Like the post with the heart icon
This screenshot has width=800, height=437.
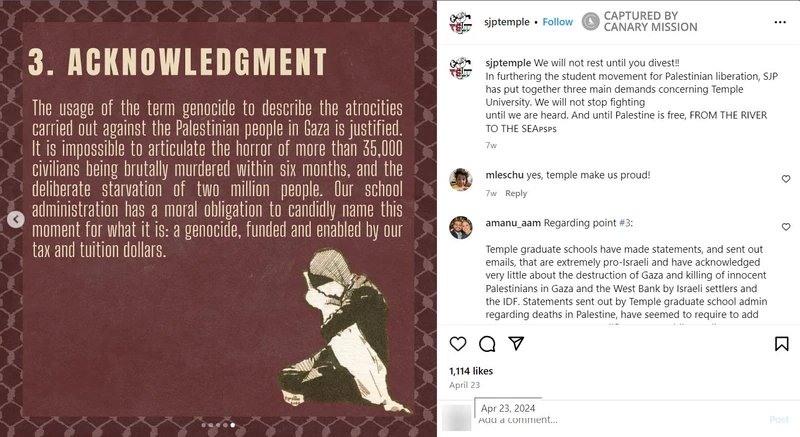(458, 344)
